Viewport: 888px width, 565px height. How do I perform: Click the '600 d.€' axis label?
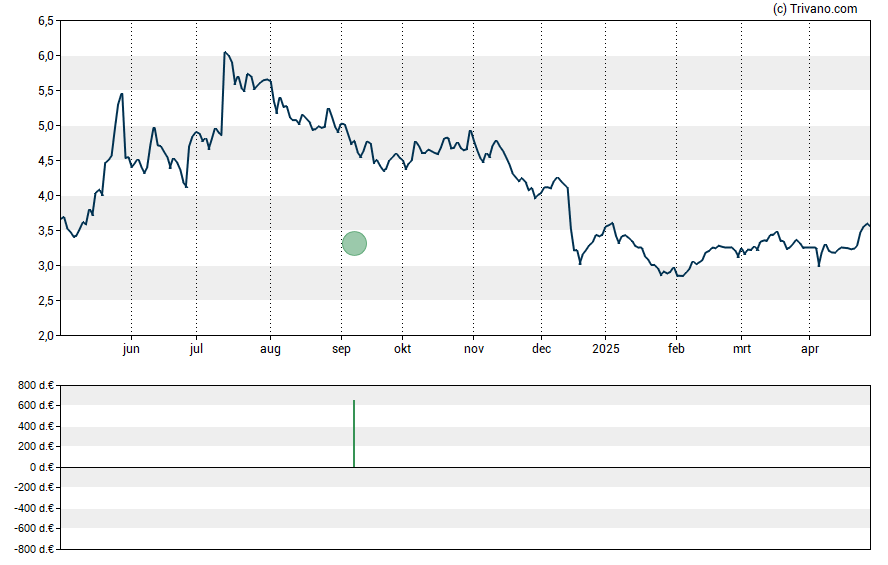click(x=36, y=405)
